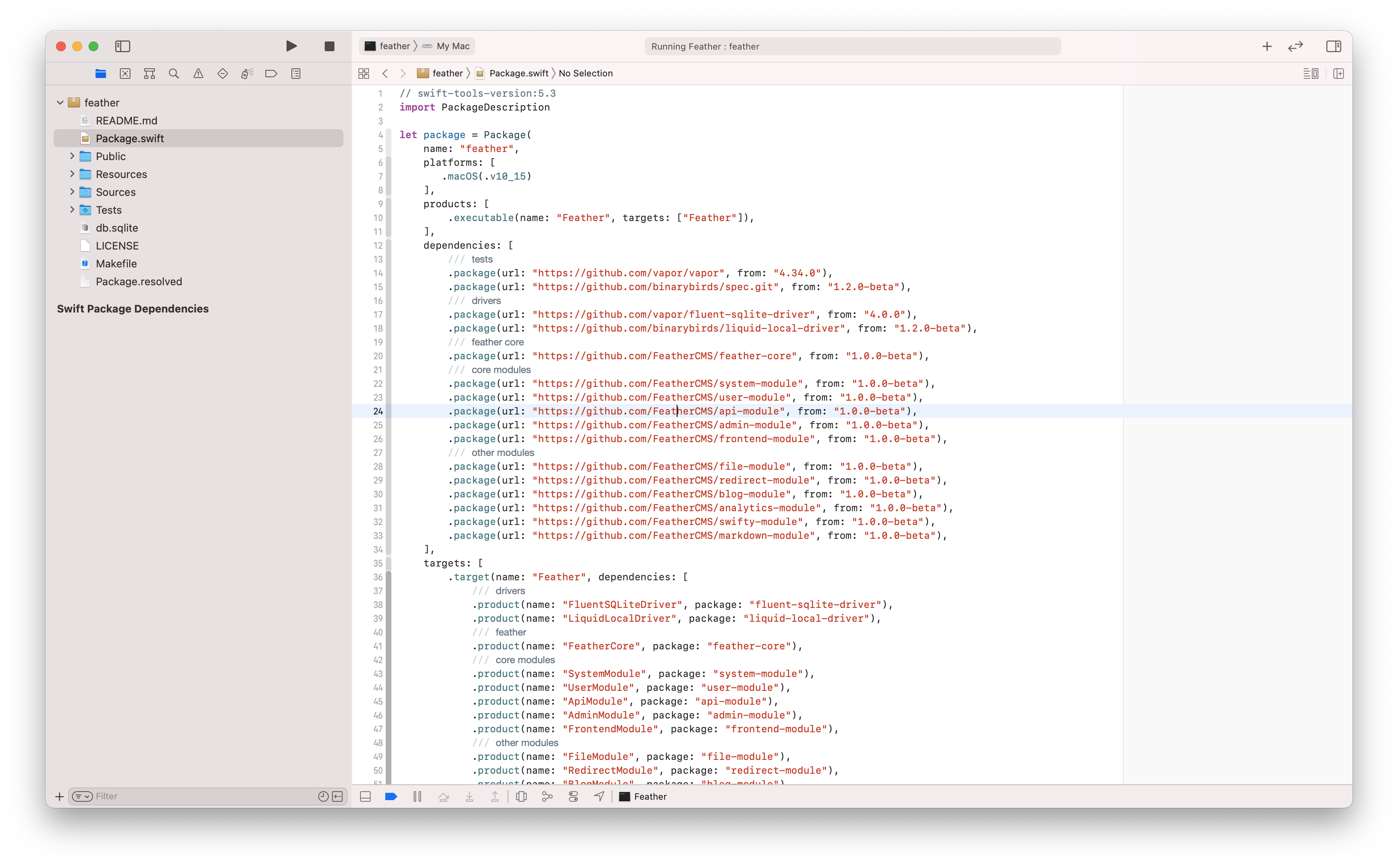Run the Feather scheme with Play button
The image size is (1398, 868).
291,46
